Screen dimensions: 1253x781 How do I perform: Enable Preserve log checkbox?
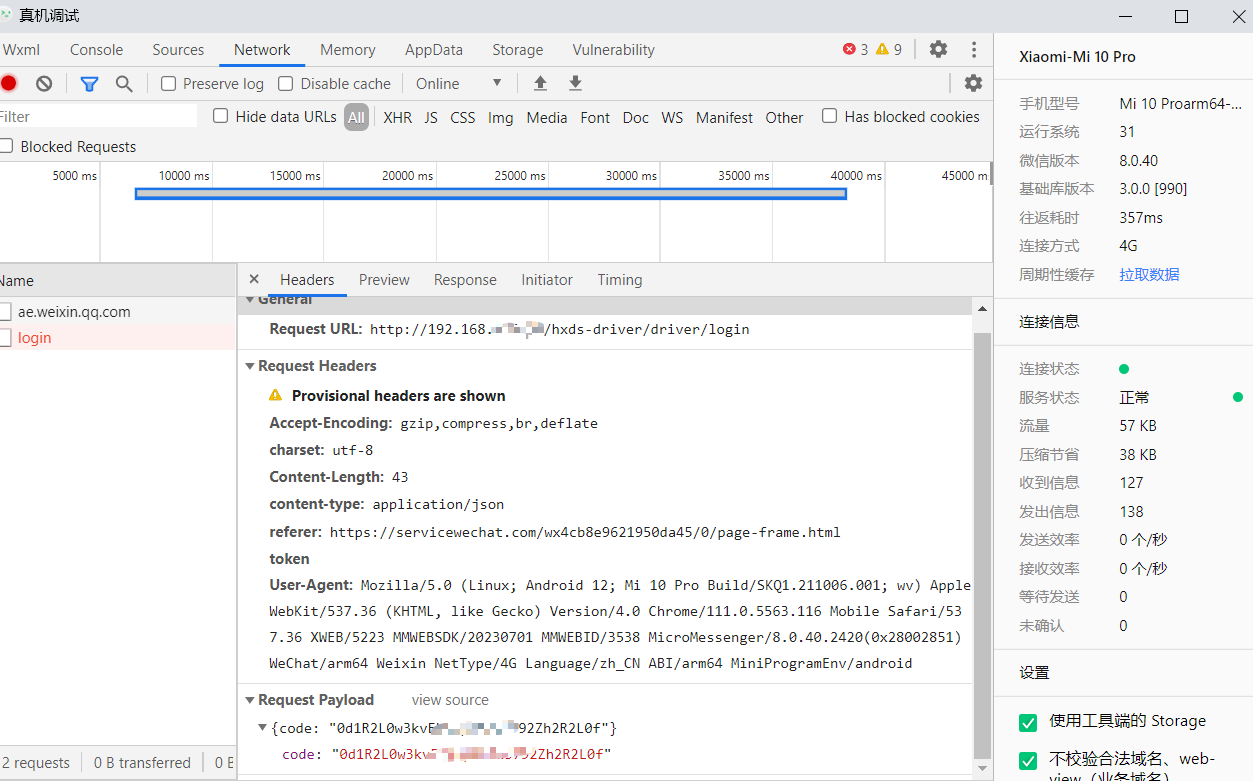pos(169,84)
